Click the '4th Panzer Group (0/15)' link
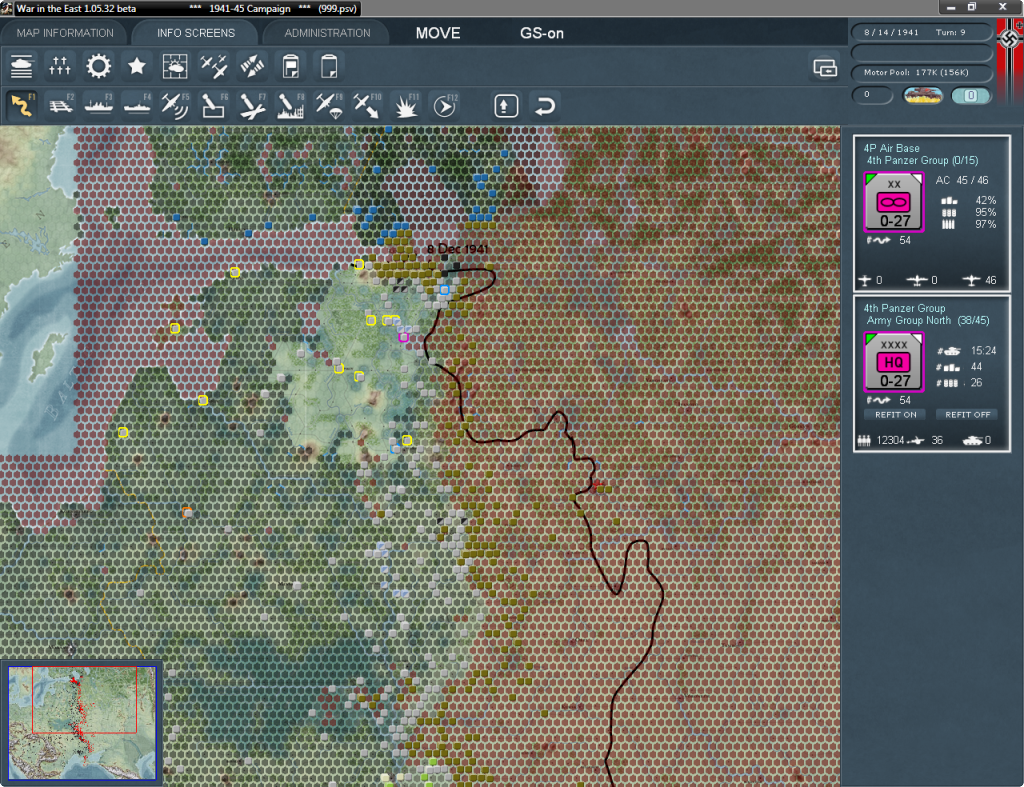Image resolution: width=1024 pixels, height=787 pixels. pyautogui.click(x=922, y=161)
